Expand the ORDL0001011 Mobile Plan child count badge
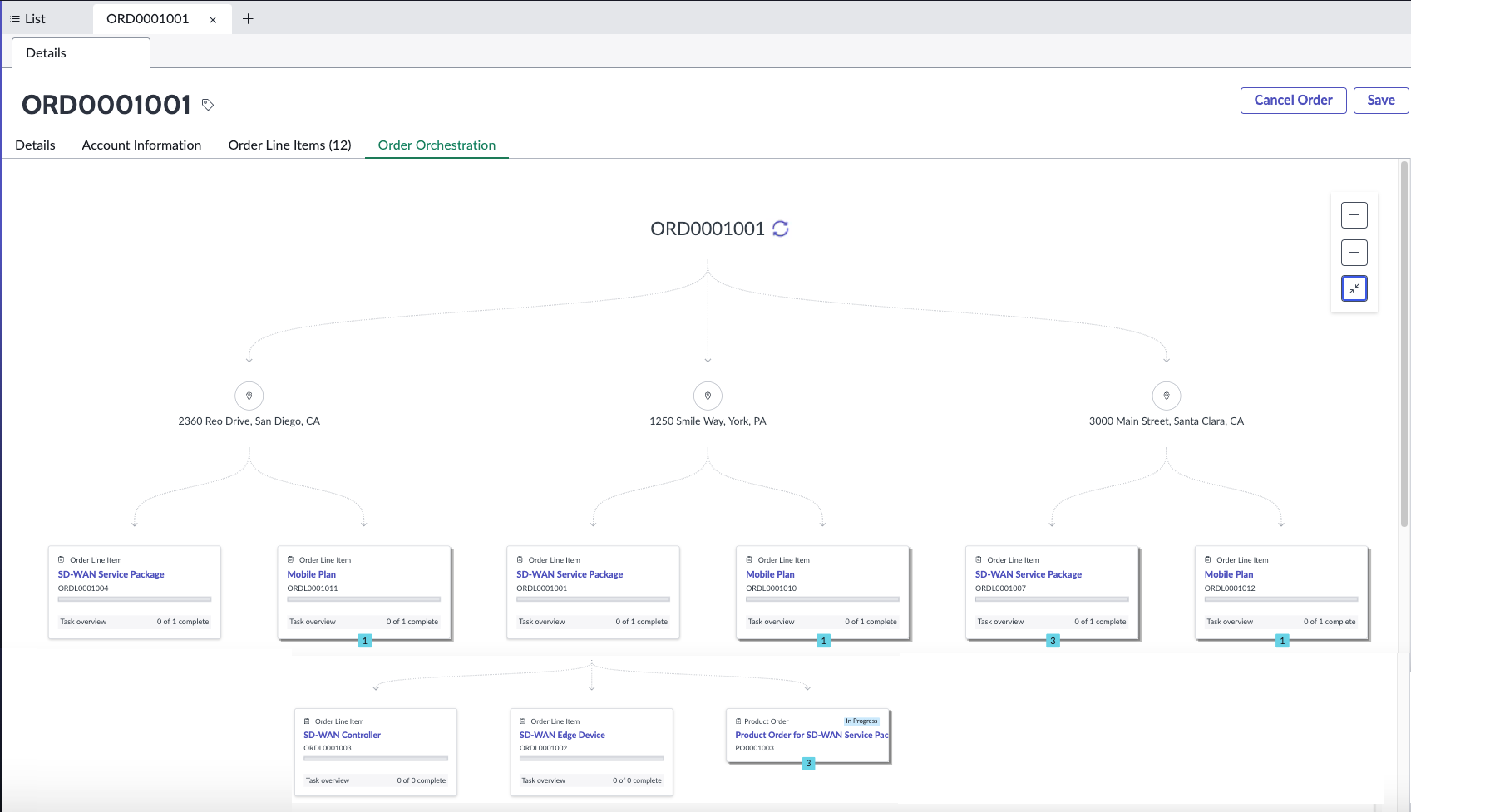 (365, 641)
